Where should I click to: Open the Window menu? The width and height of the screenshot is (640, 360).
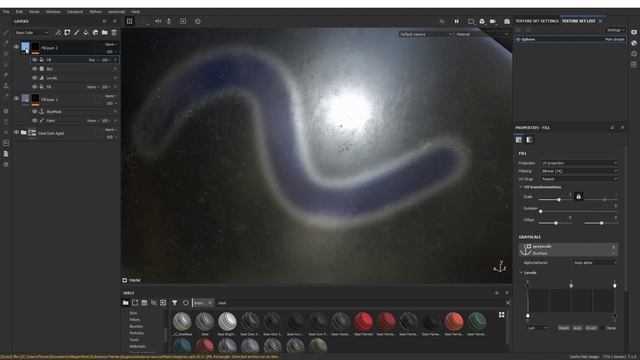pyautogui.click(x=53, y=12)
